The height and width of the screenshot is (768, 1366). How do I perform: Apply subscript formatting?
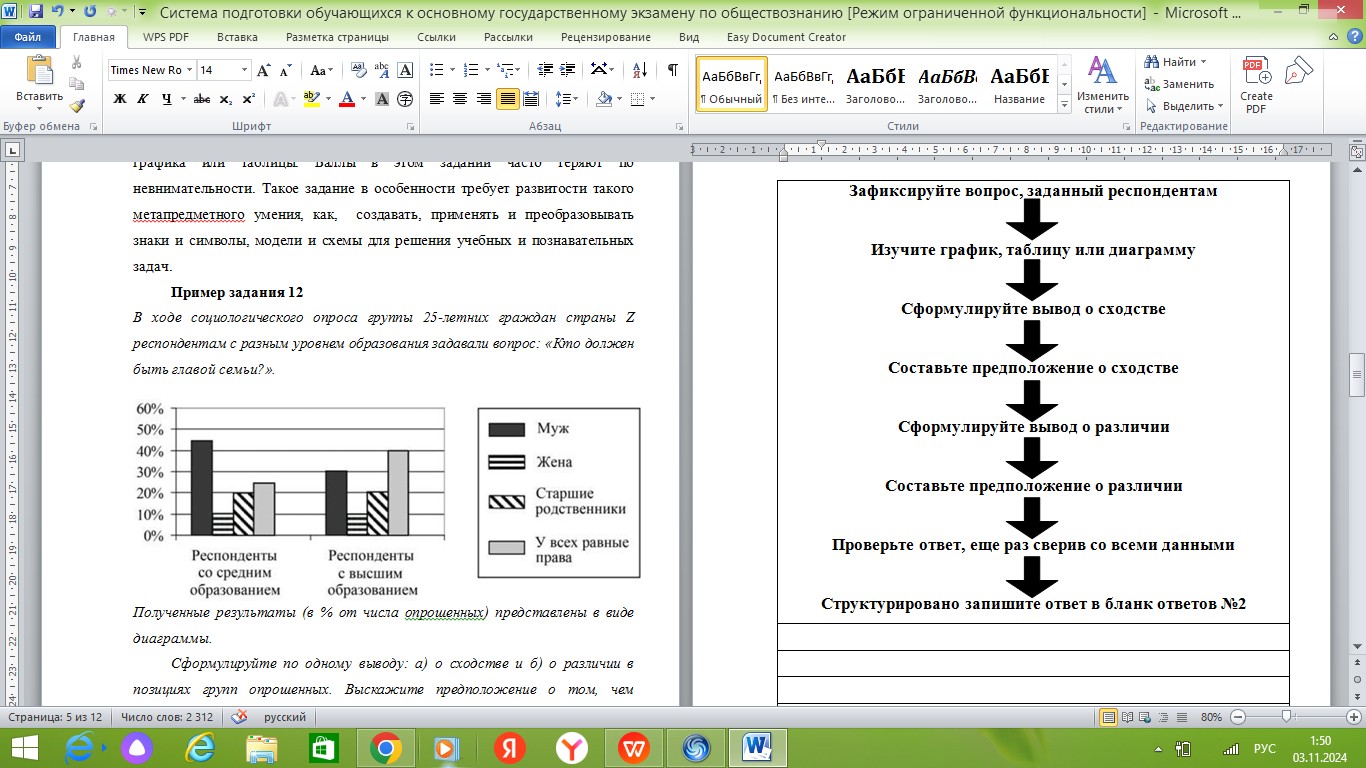[x=225, y=99]
